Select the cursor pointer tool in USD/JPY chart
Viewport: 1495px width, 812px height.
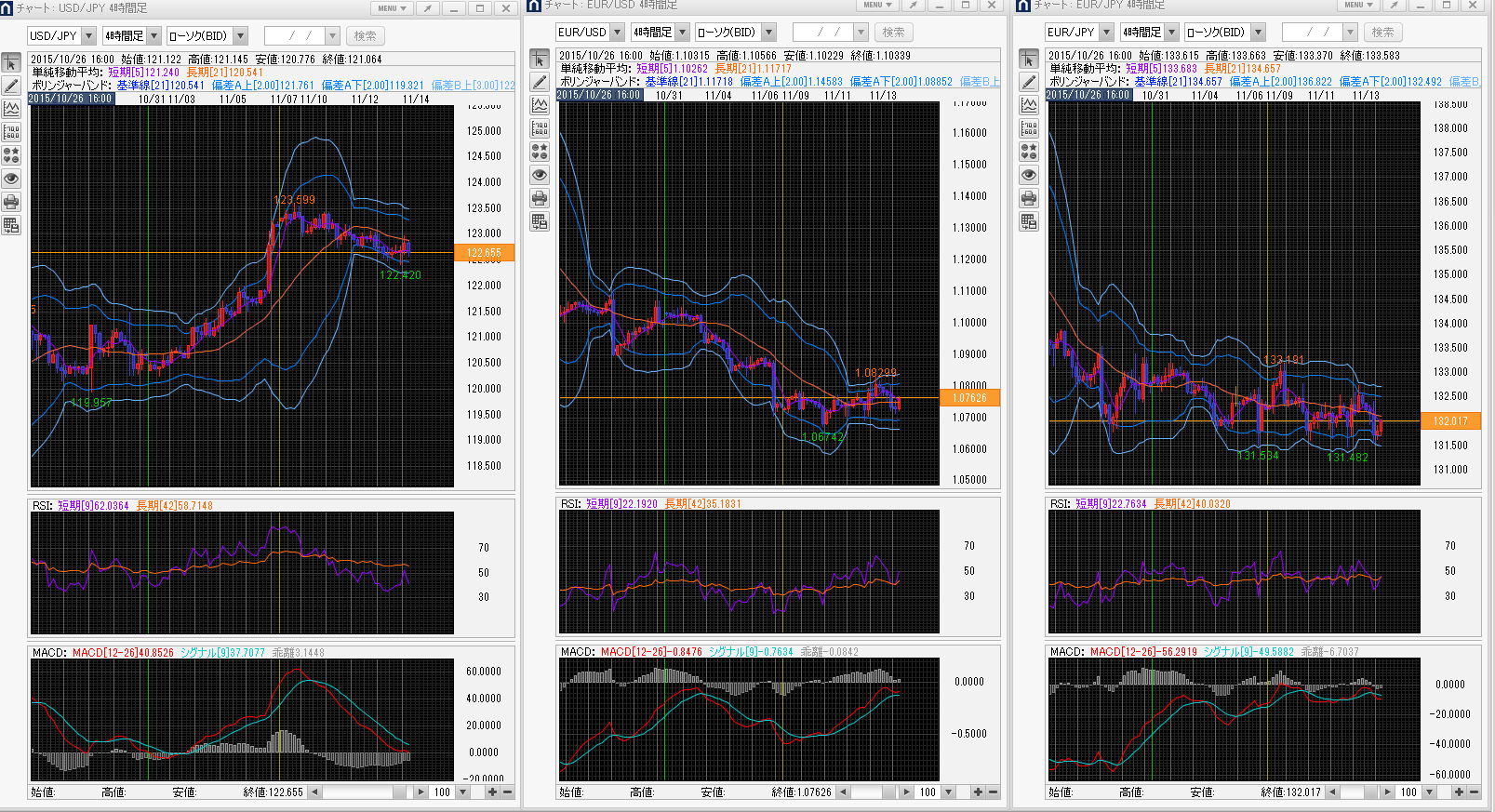tap(11, 63)
